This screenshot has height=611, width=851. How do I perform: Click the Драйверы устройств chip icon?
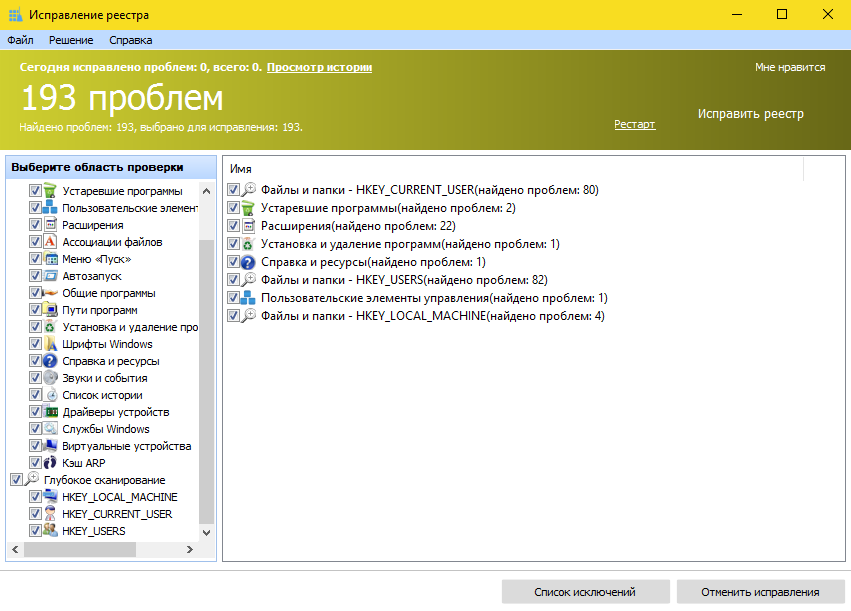pyautogui.click(x=50, y=411)
